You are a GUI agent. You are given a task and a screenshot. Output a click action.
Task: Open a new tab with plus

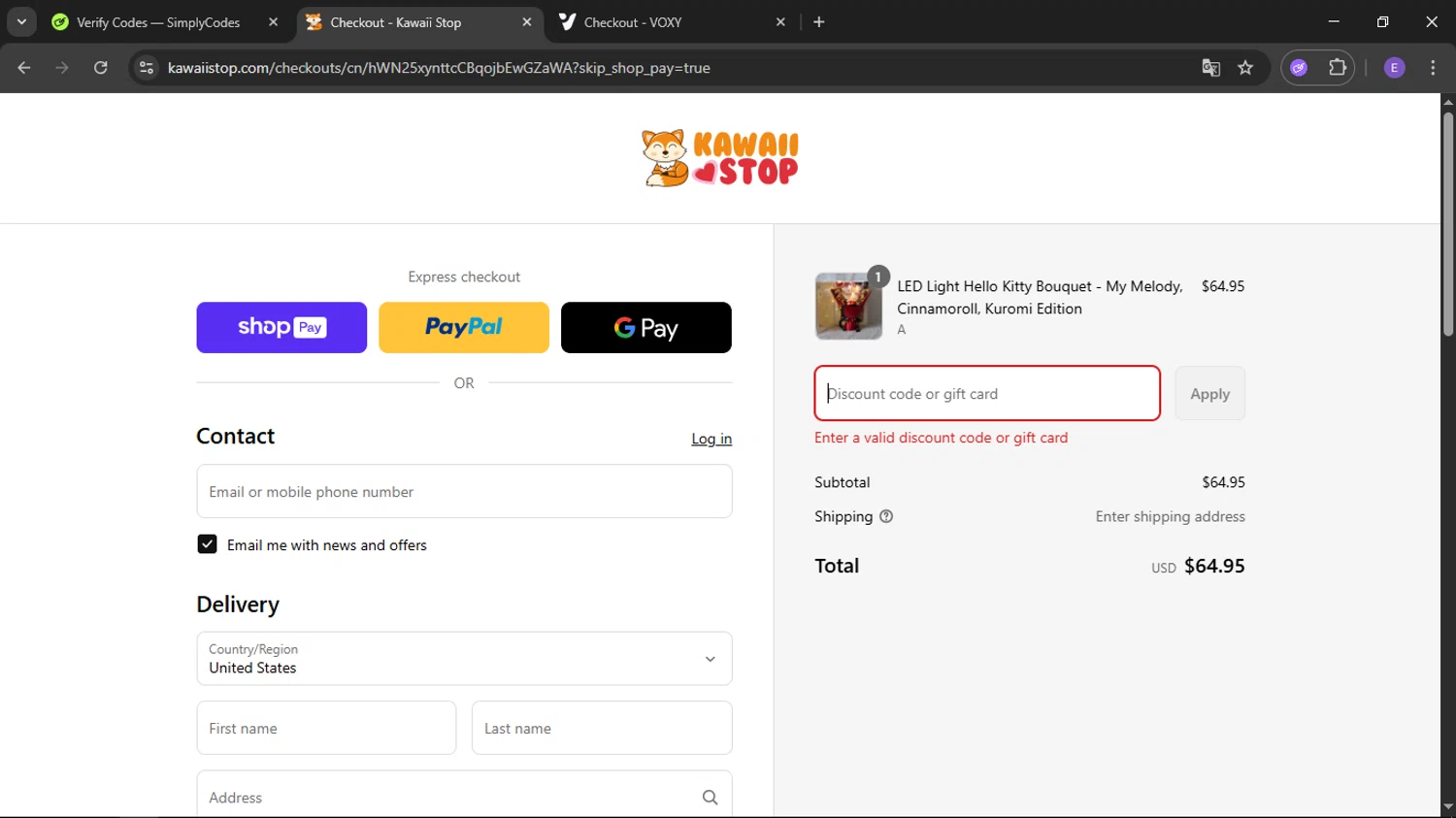tap(818, 21)
